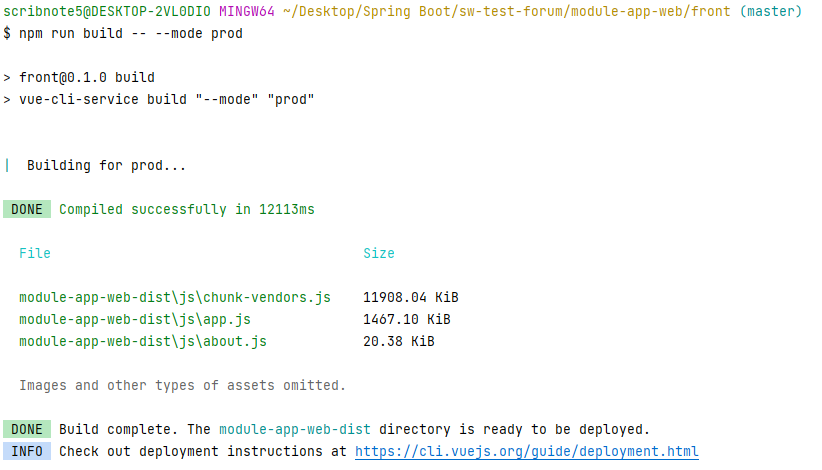822x470 pixels.
Task: Click the chunk-vendors.js file path
Action: (x=174, y=298)
